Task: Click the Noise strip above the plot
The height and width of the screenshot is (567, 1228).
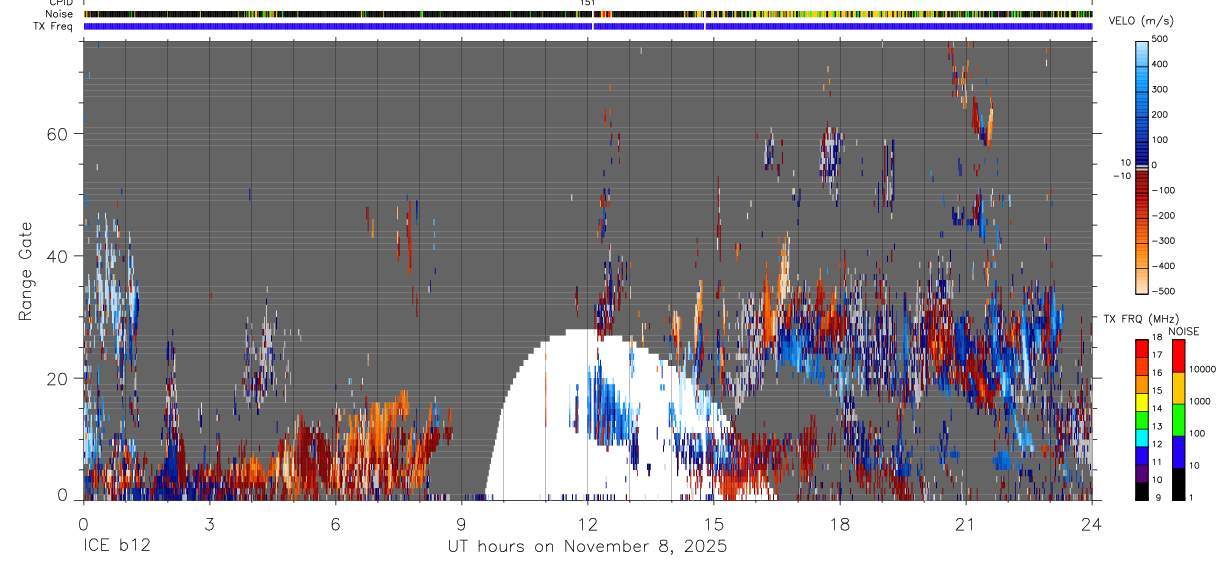Action: tap(588, 14)
